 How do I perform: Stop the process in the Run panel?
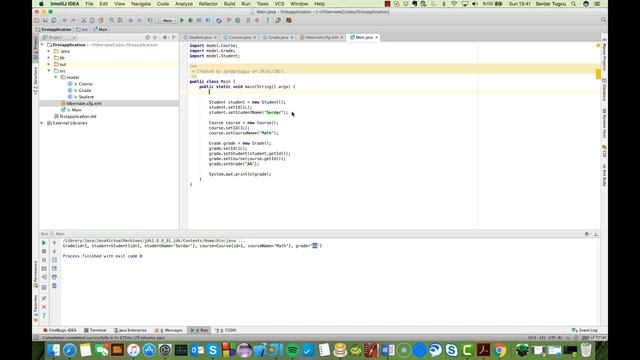(x=44, y=251)
